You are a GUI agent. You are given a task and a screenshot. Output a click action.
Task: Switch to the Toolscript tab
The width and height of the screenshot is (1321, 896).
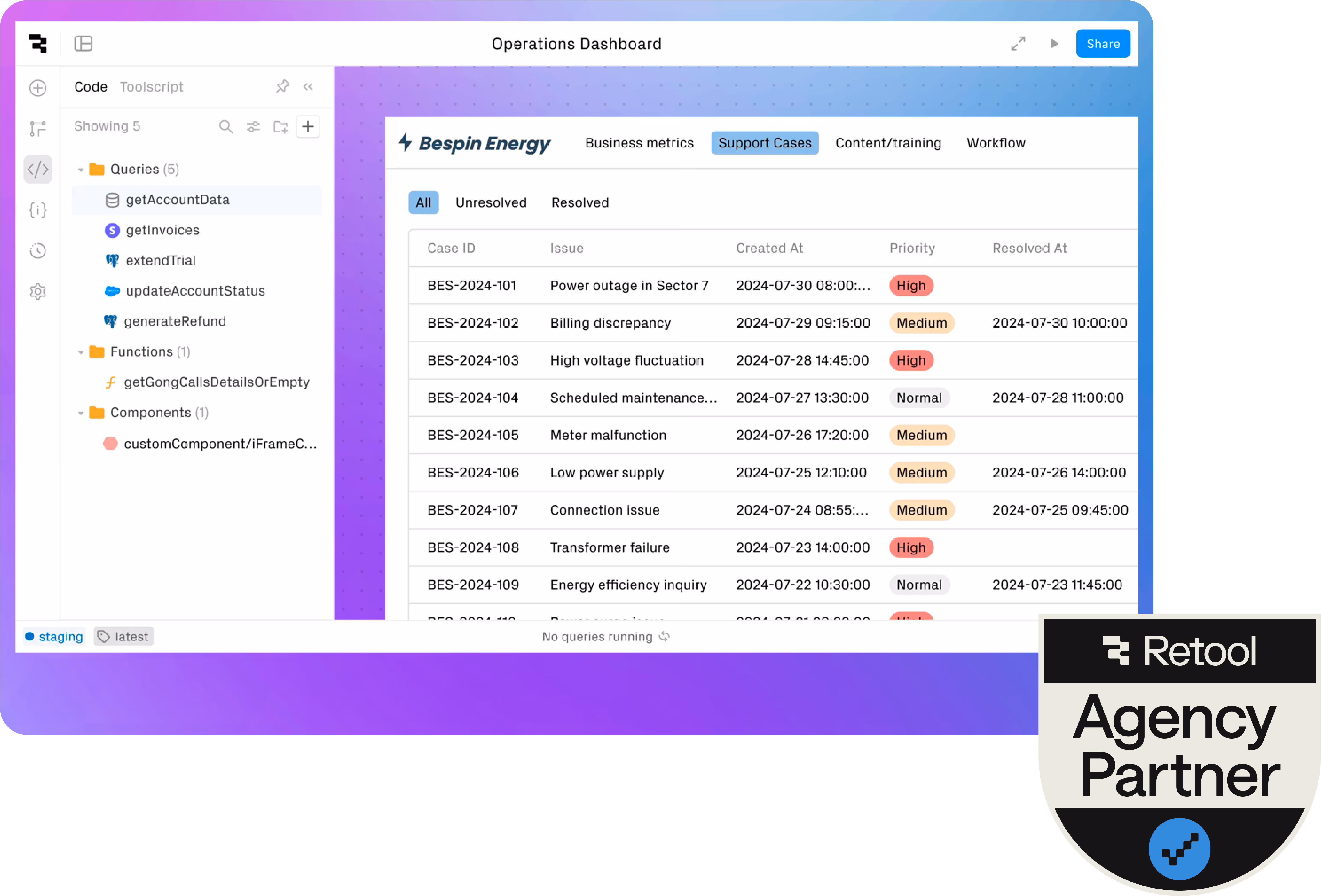pyautogui.click(x=151, y=86)
